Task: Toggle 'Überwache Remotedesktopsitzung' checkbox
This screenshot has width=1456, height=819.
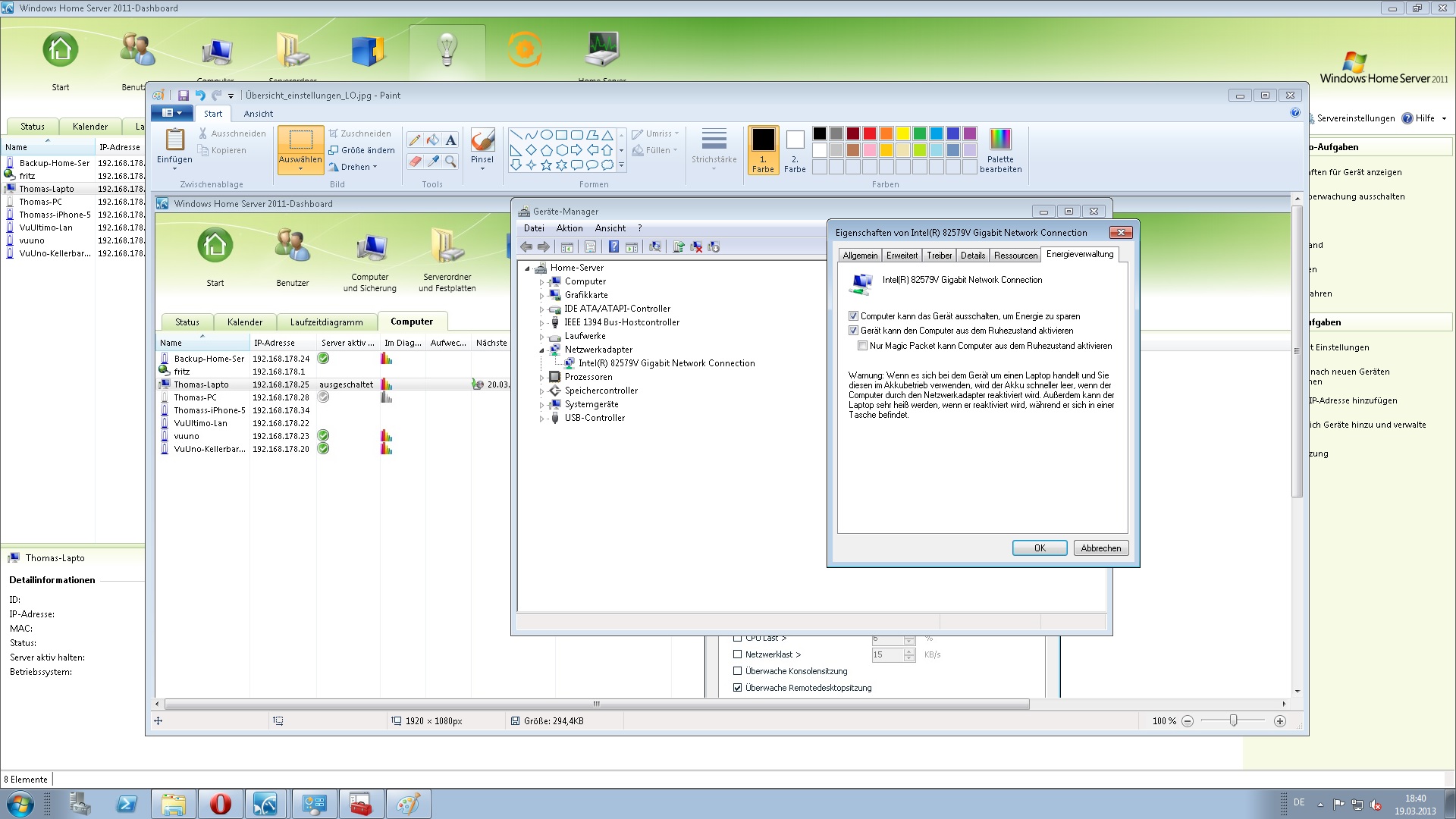Action: [737, 688]
